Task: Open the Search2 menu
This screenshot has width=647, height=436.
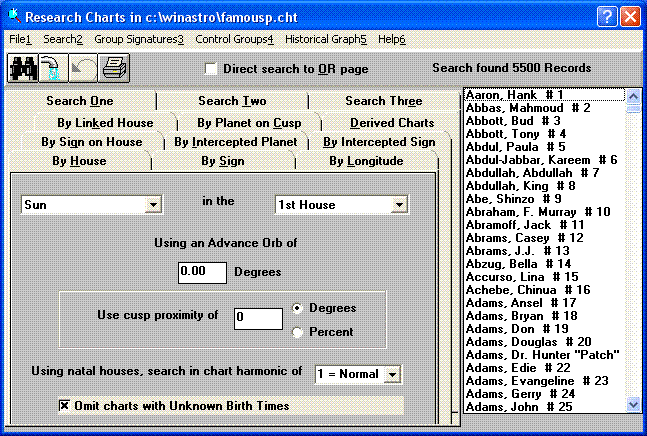Action: [63, 39]
